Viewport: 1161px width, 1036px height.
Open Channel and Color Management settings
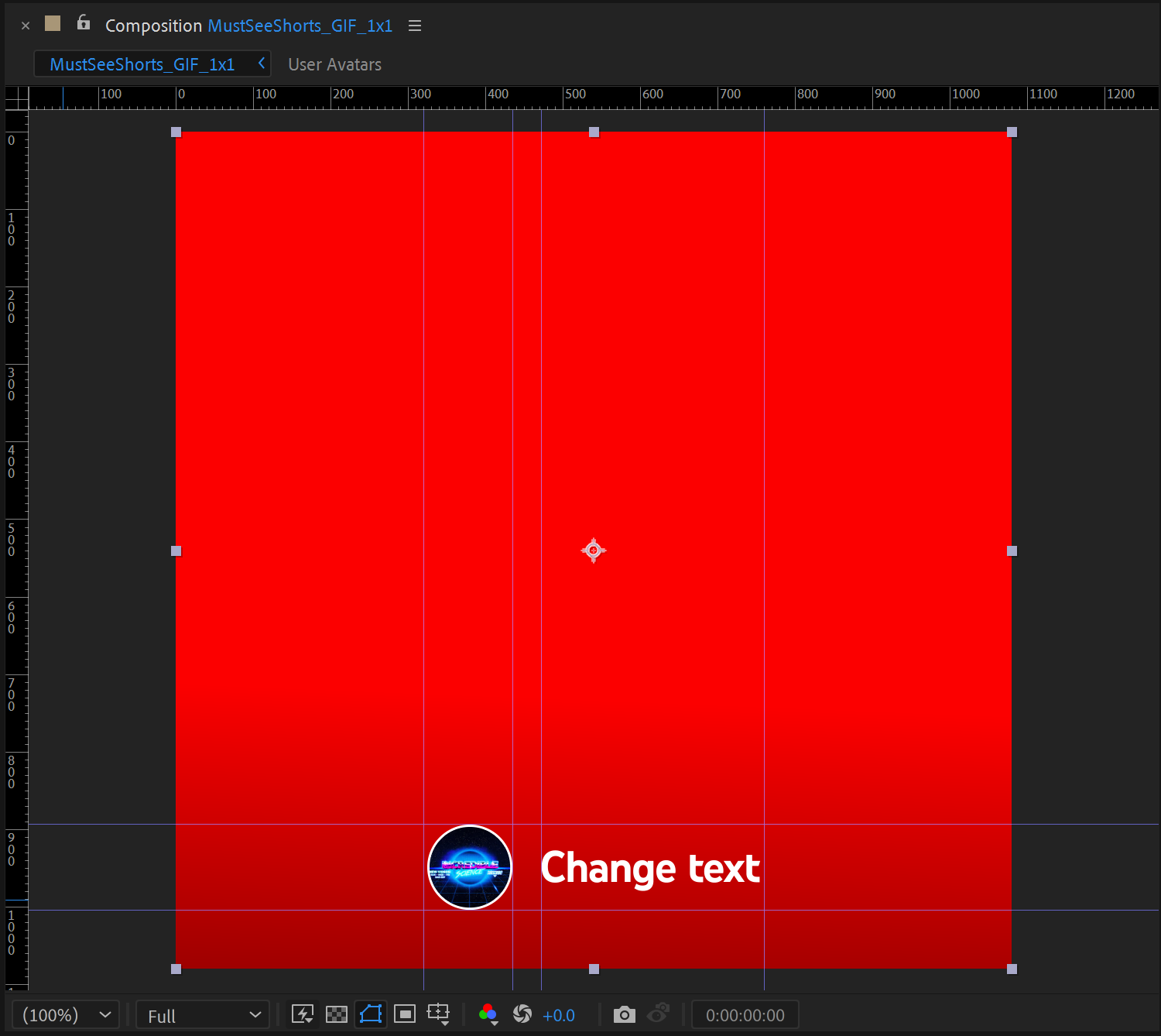click(488, 1014)
